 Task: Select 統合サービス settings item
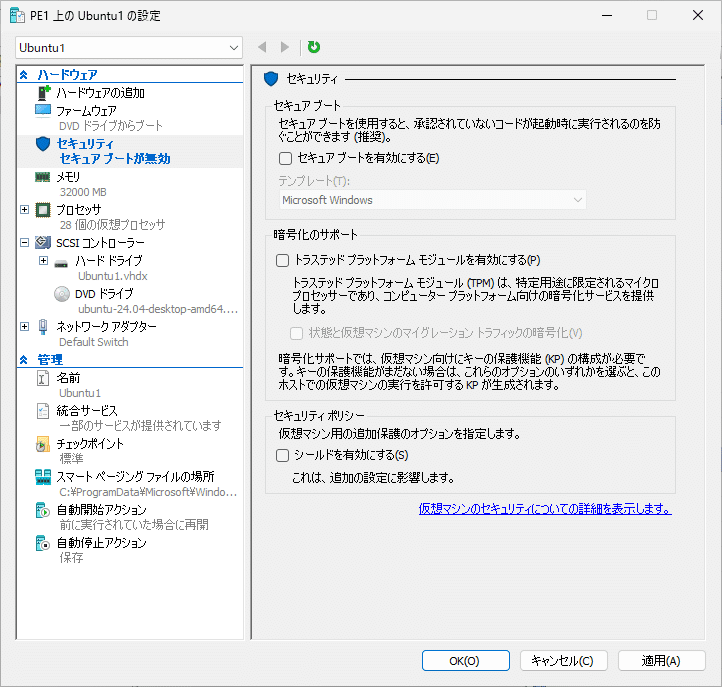click(87, 411)
